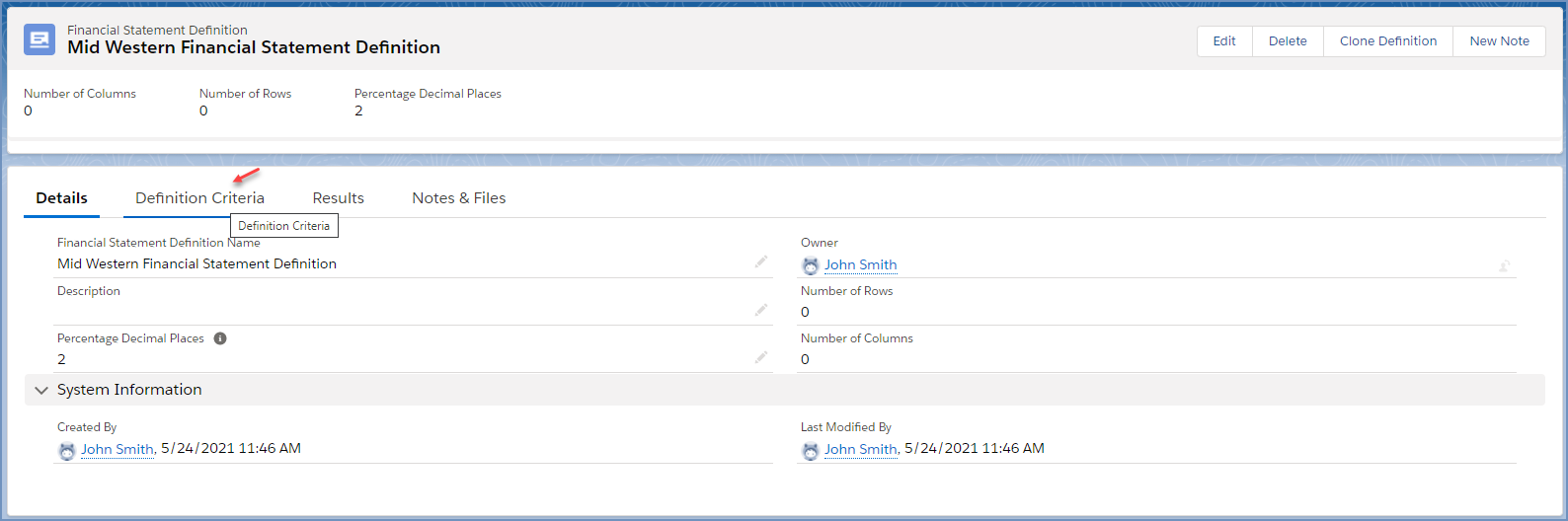Open John Smith link under Created By
The image size is (1568, 521).
[x=118, y=449]
